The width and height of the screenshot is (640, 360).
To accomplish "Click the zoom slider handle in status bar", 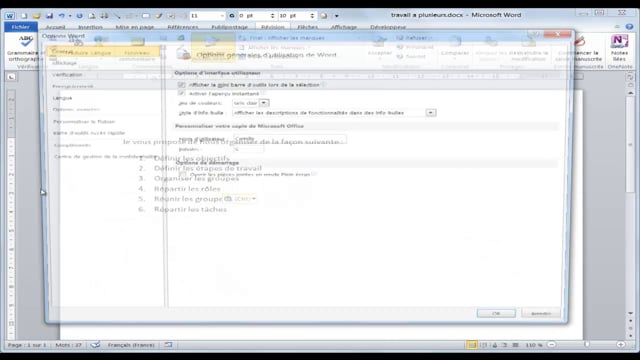I will (587, 345).
